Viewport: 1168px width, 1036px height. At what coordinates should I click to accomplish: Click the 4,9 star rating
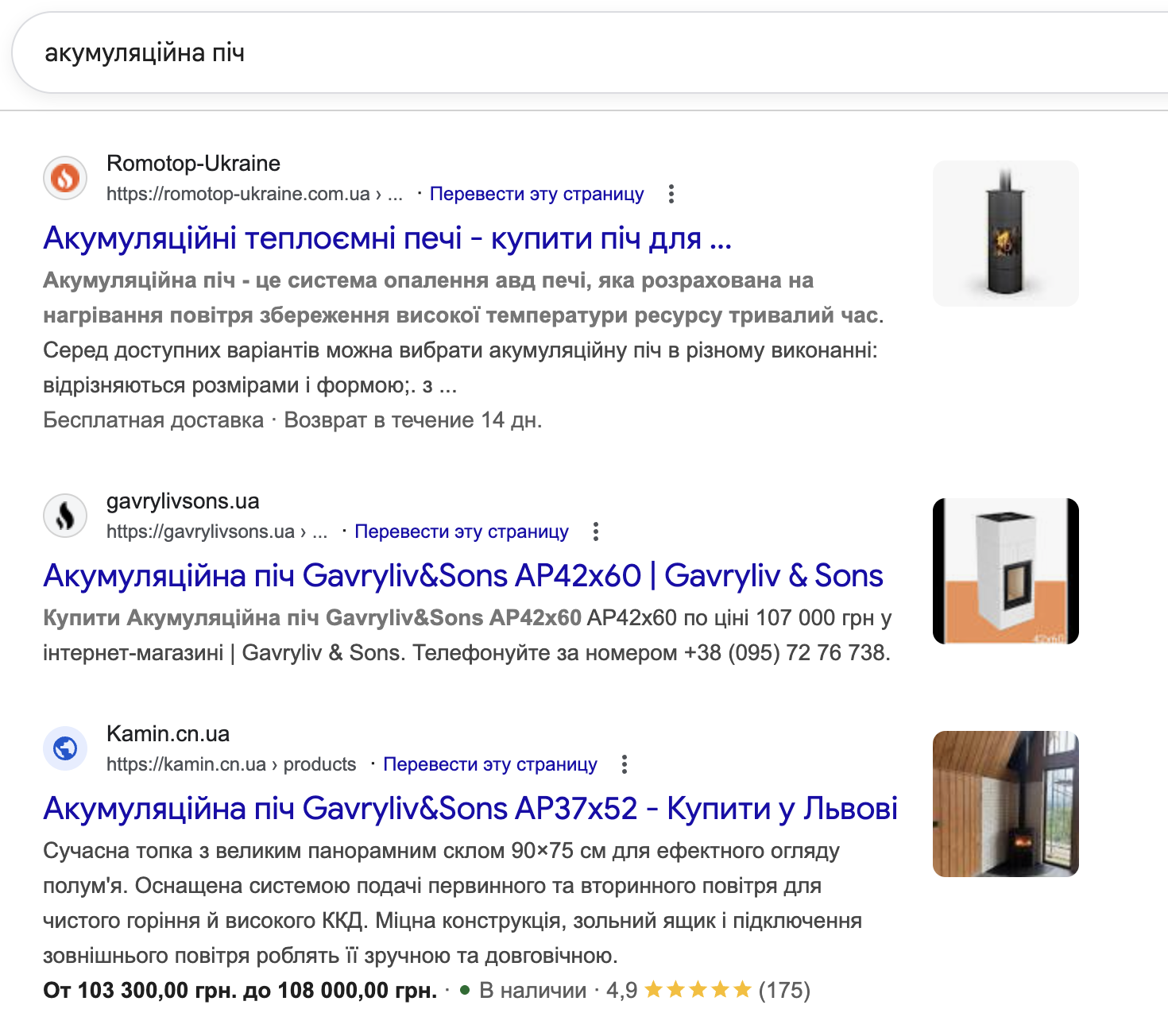pos(697,990)
